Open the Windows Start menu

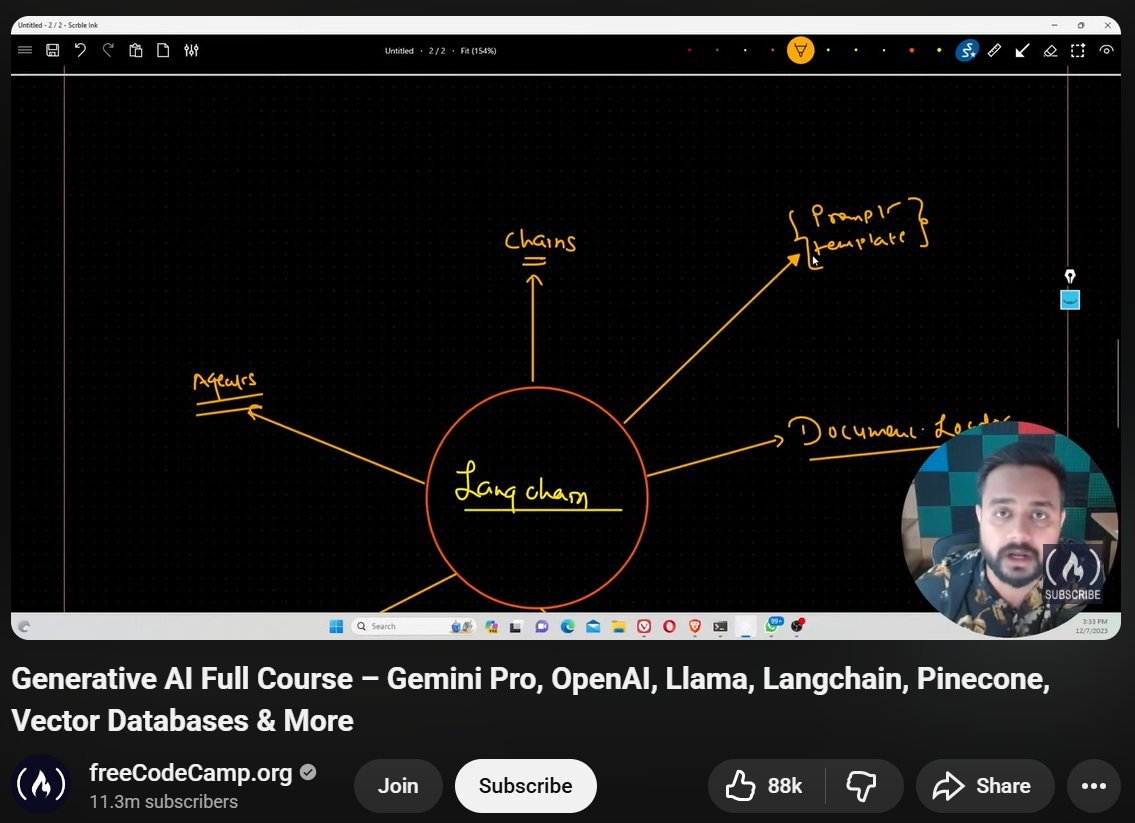pos(336,626)
